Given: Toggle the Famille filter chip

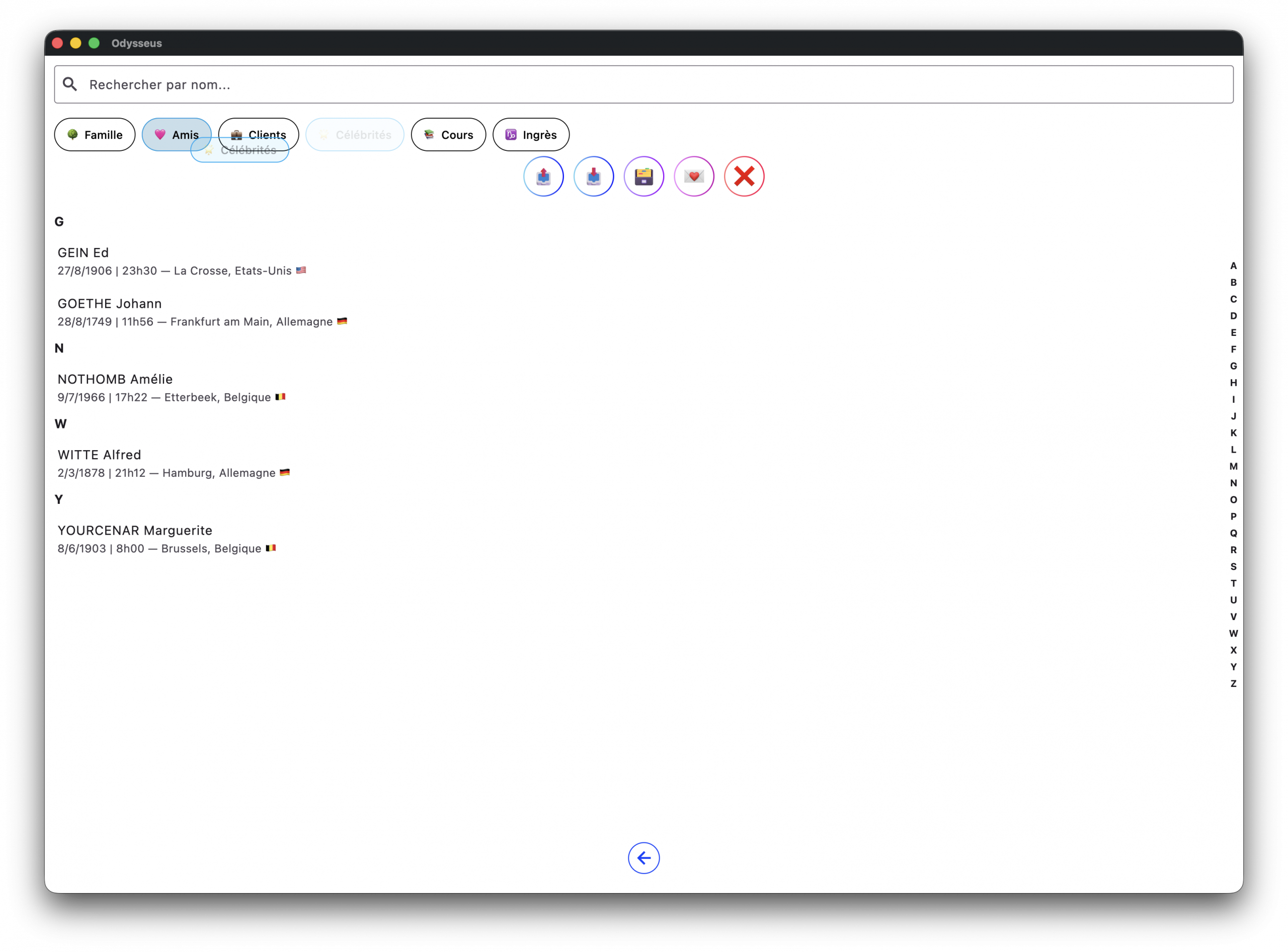Looking at the screenshot, I should click(x=95, y=135).
